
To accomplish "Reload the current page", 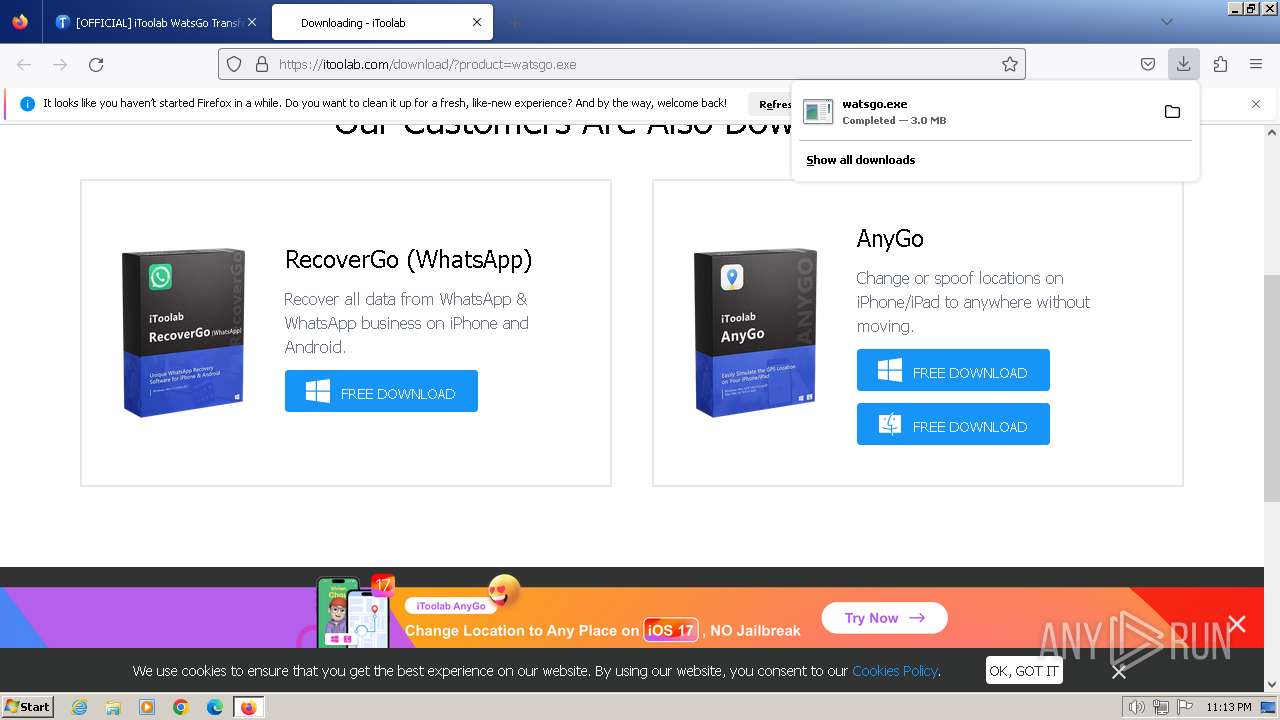I will tap(96, 64).
